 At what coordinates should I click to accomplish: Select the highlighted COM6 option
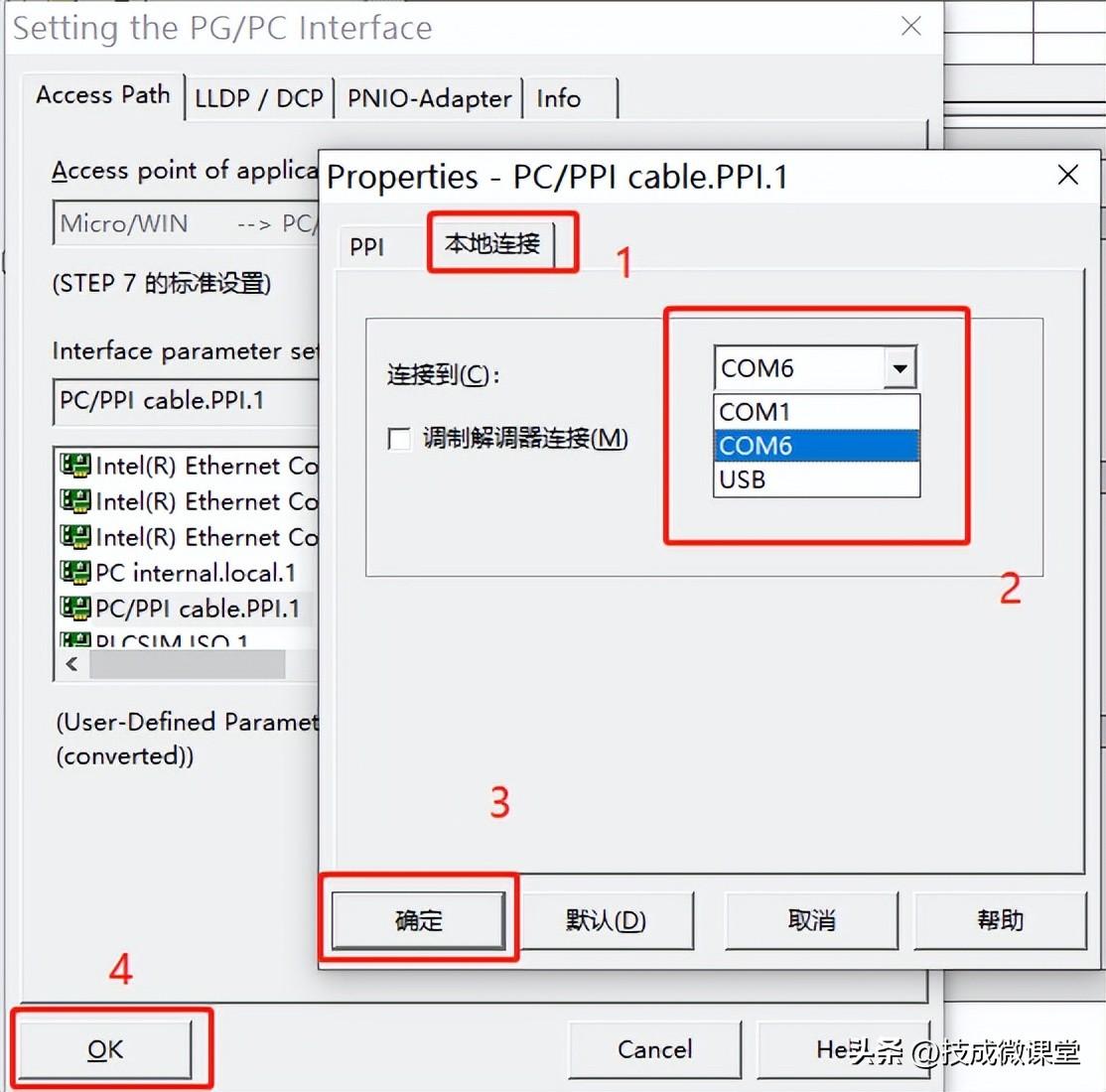pyautogui.click(x=816, y=446)
